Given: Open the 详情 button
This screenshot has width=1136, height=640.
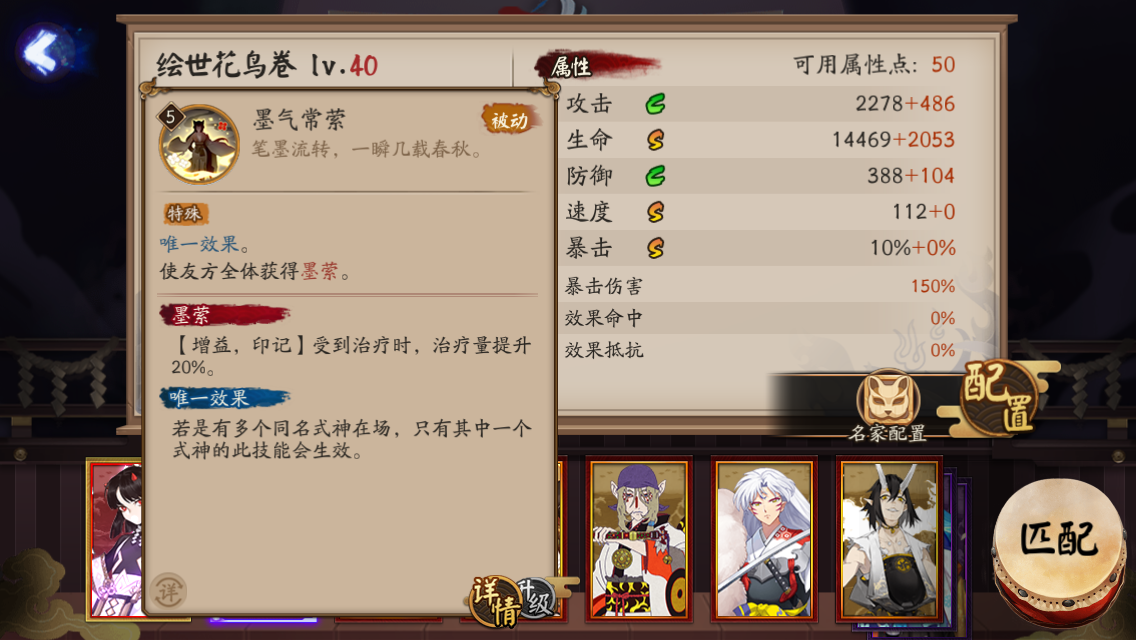Looking at the screenshot, I should pyautogui.click(x=494, y=602).
